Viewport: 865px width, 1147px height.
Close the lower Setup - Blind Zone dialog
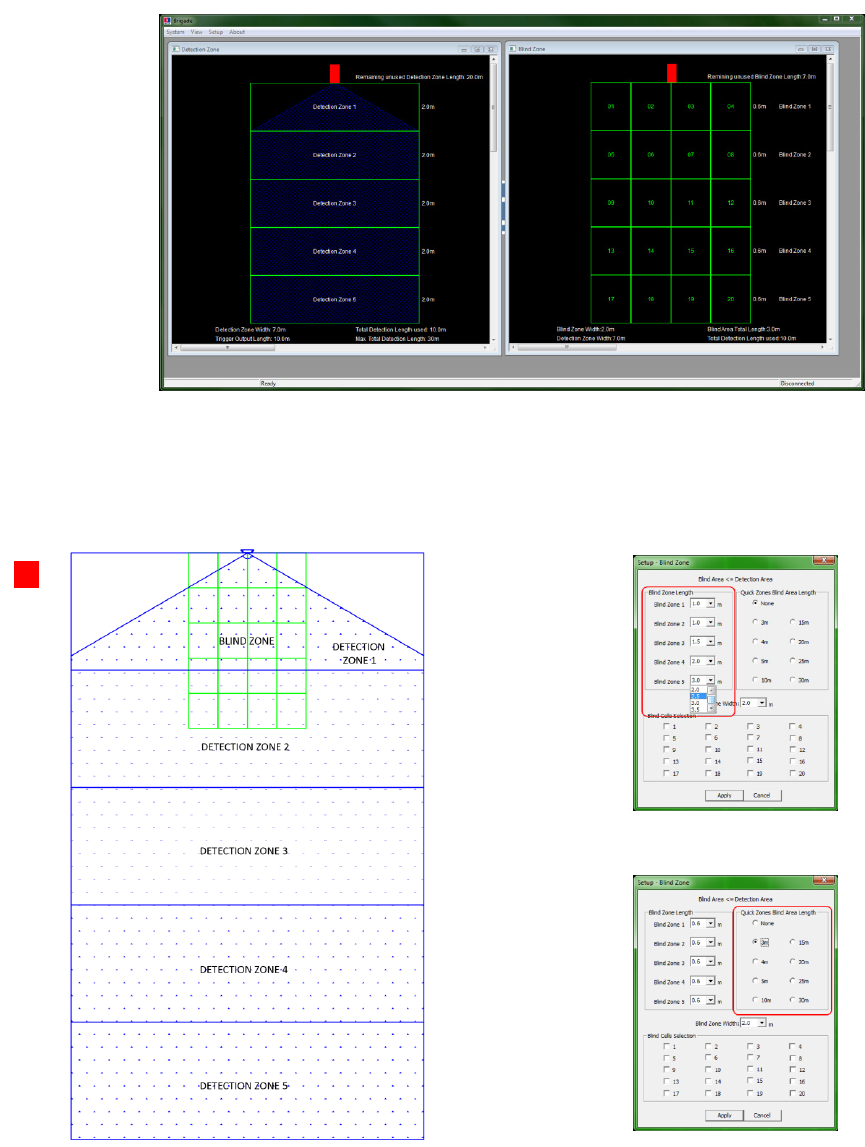[824, 881]
